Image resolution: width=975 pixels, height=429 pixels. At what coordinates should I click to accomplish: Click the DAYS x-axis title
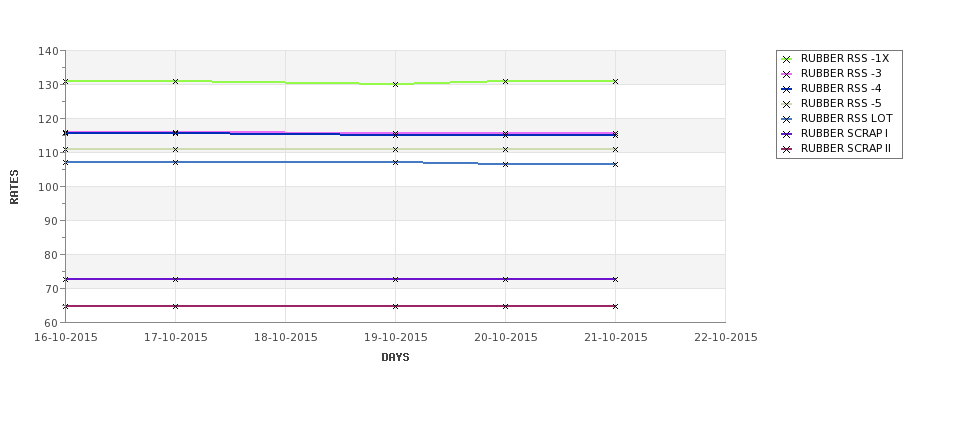tap(395, 358)
